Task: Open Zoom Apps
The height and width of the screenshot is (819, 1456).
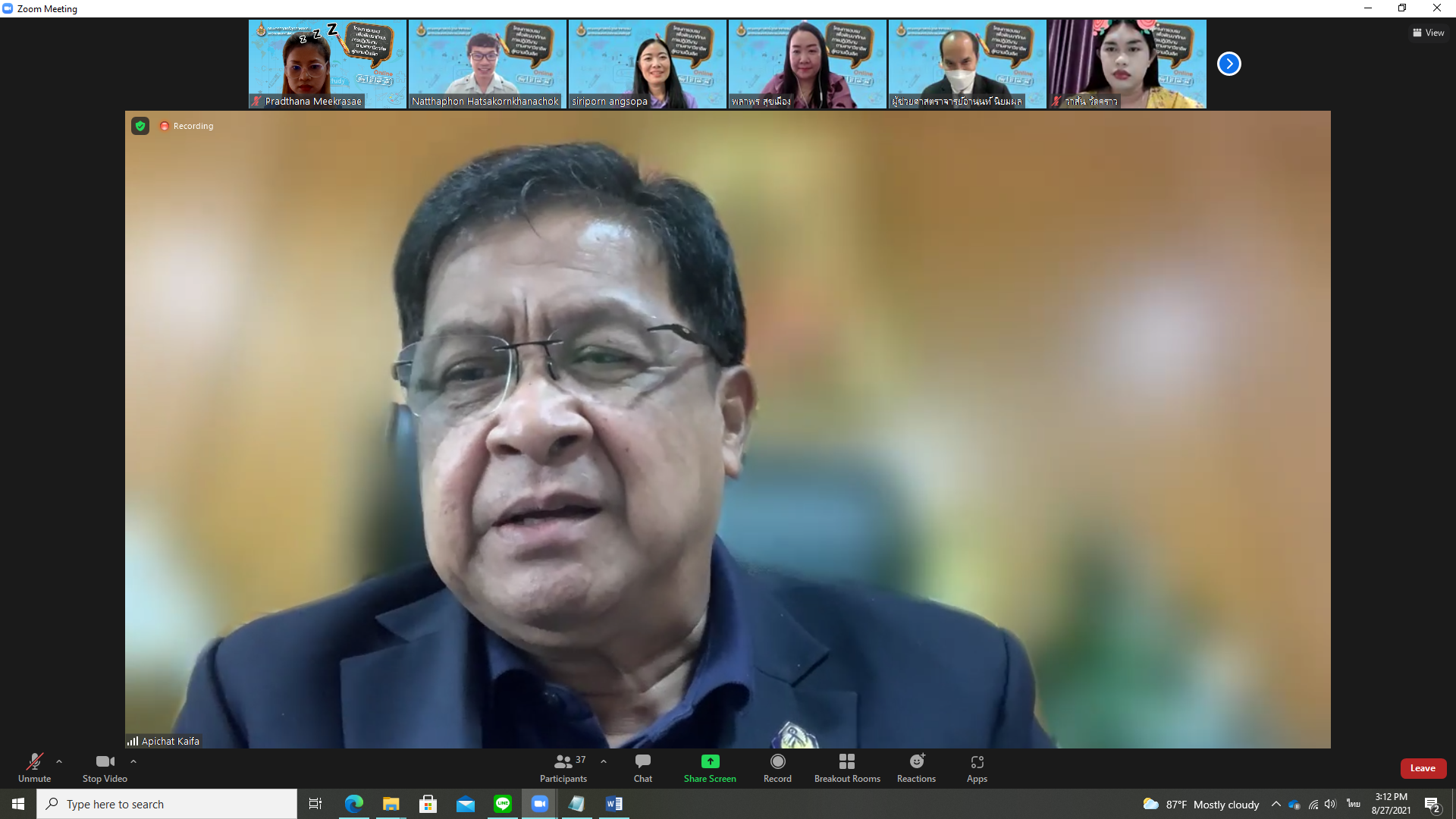Action: (x=977, y=767)
